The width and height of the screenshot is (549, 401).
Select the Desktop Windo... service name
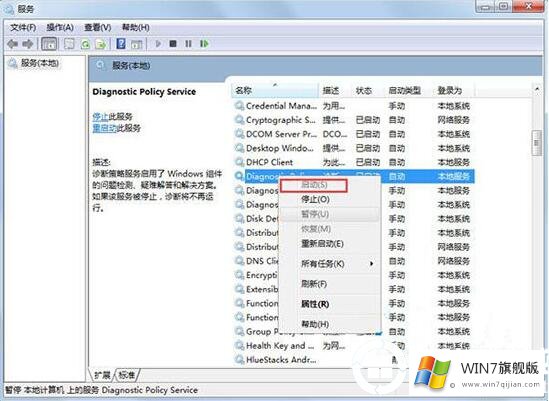[280, 148]
